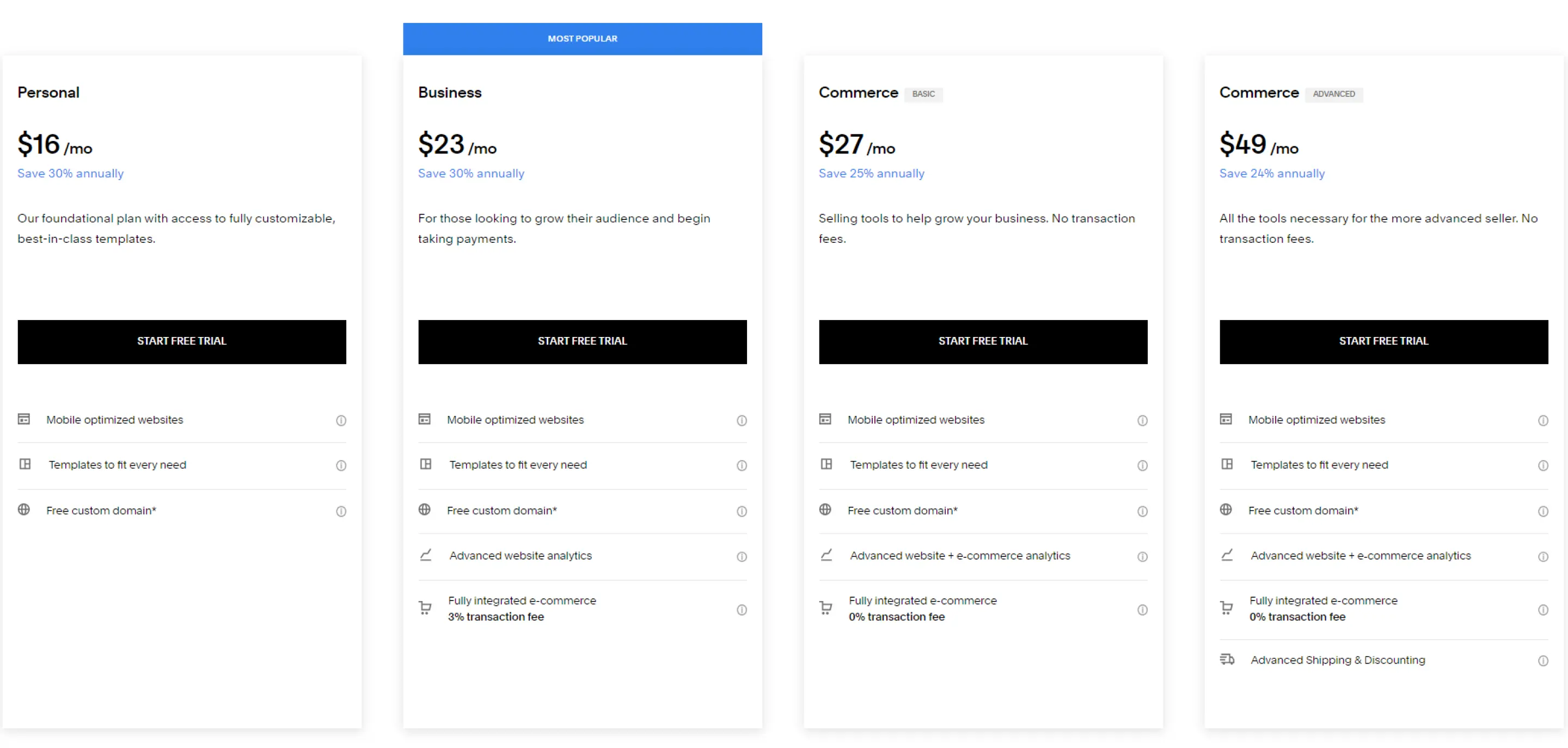Viewport: 1568px width, 748px height.
Task: Click the ADVANCED badge next to Commerce
Action: tap(1334, 94)
